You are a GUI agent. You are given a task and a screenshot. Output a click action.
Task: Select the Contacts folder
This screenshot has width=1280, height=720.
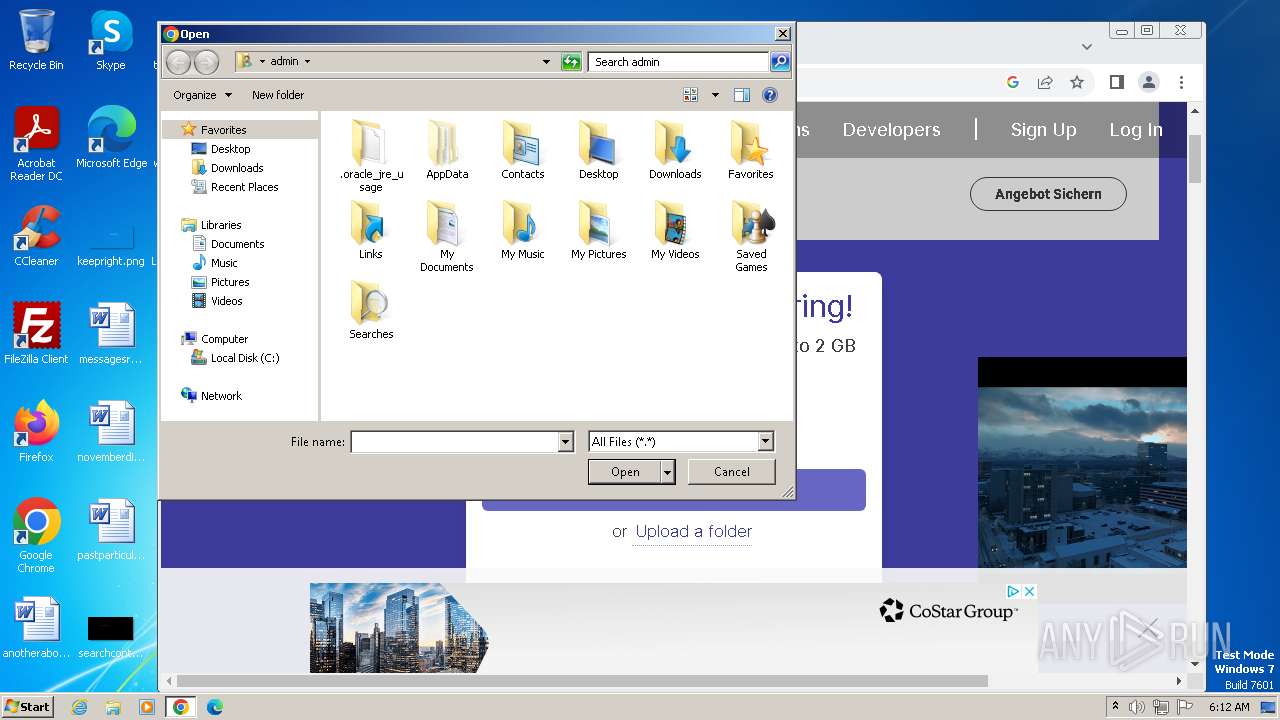pos(523,150)
